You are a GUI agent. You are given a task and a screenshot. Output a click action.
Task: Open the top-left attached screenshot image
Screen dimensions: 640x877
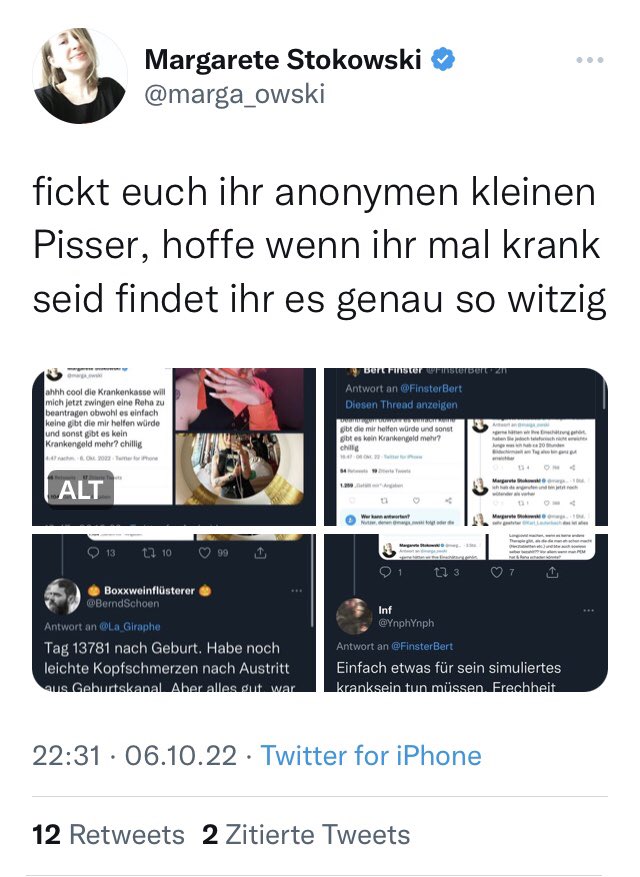174,446
